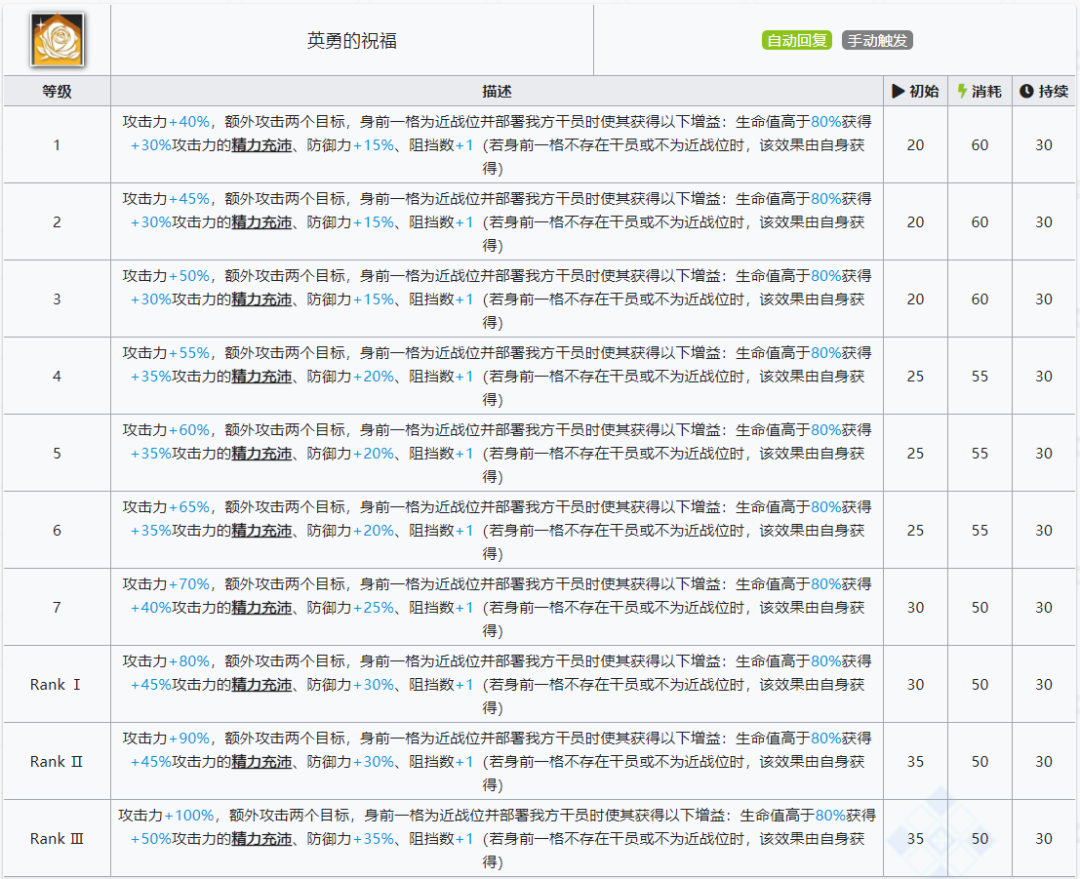Open the 精力充沛 link in level 1 row
This screenshot has width=1080, height=879.
262,145
